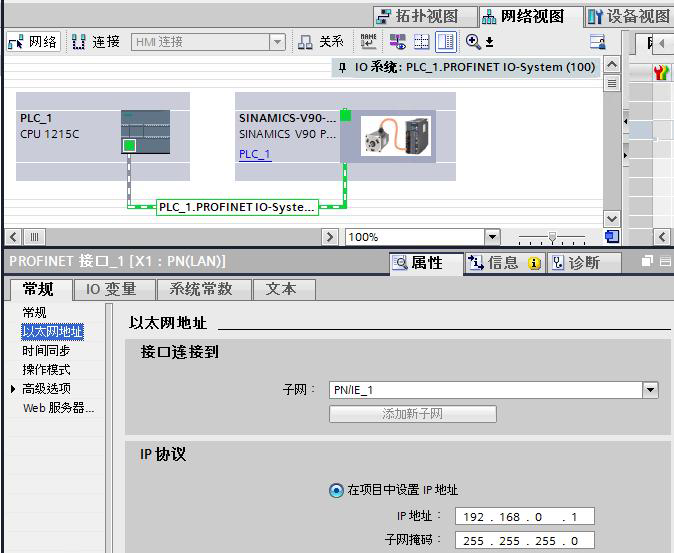Click PLC_1.PROFINET IO-System network label

(x=237, y=207)
